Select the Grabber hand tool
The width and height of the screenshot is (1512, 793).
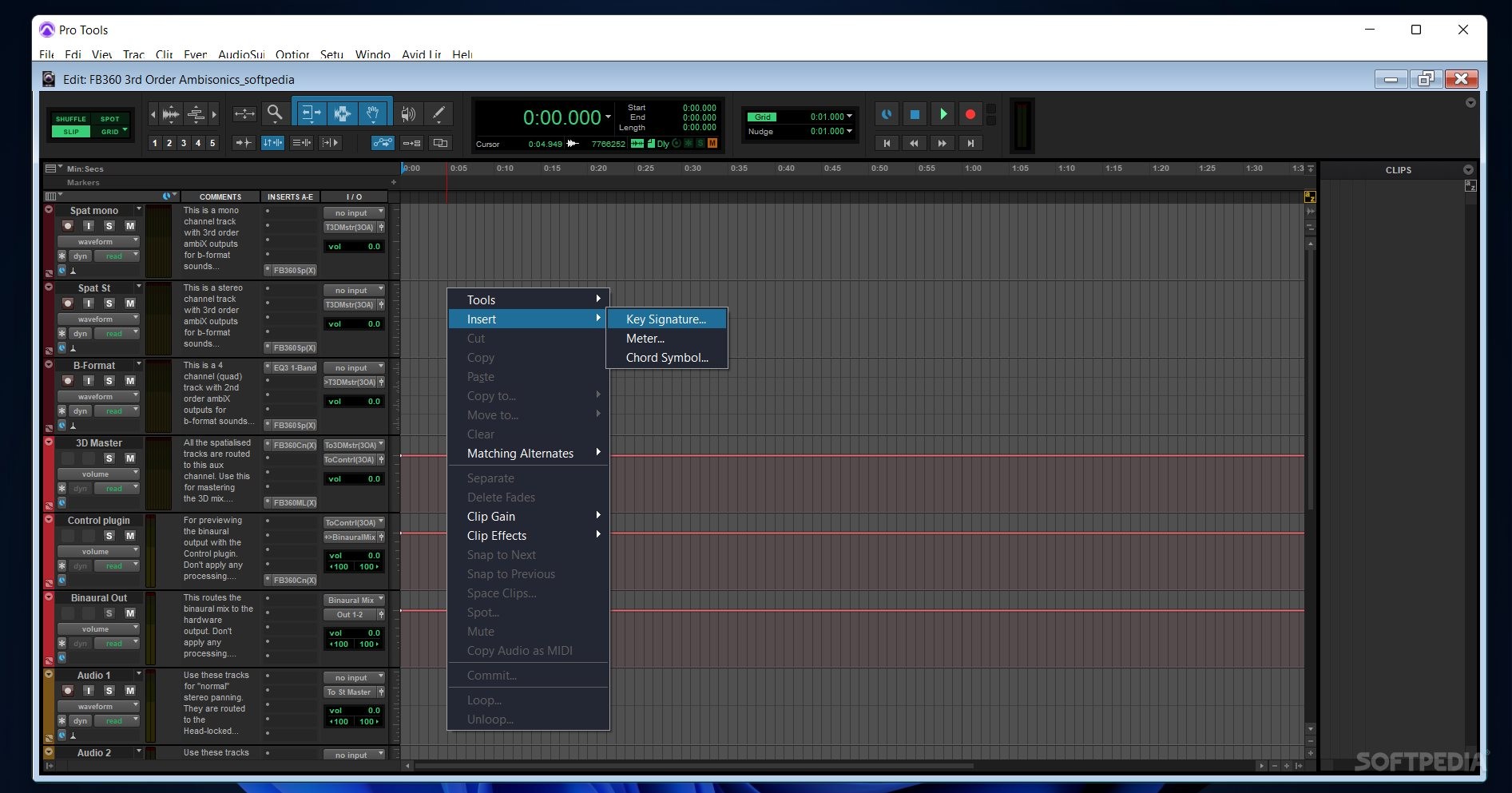(374, 113)
